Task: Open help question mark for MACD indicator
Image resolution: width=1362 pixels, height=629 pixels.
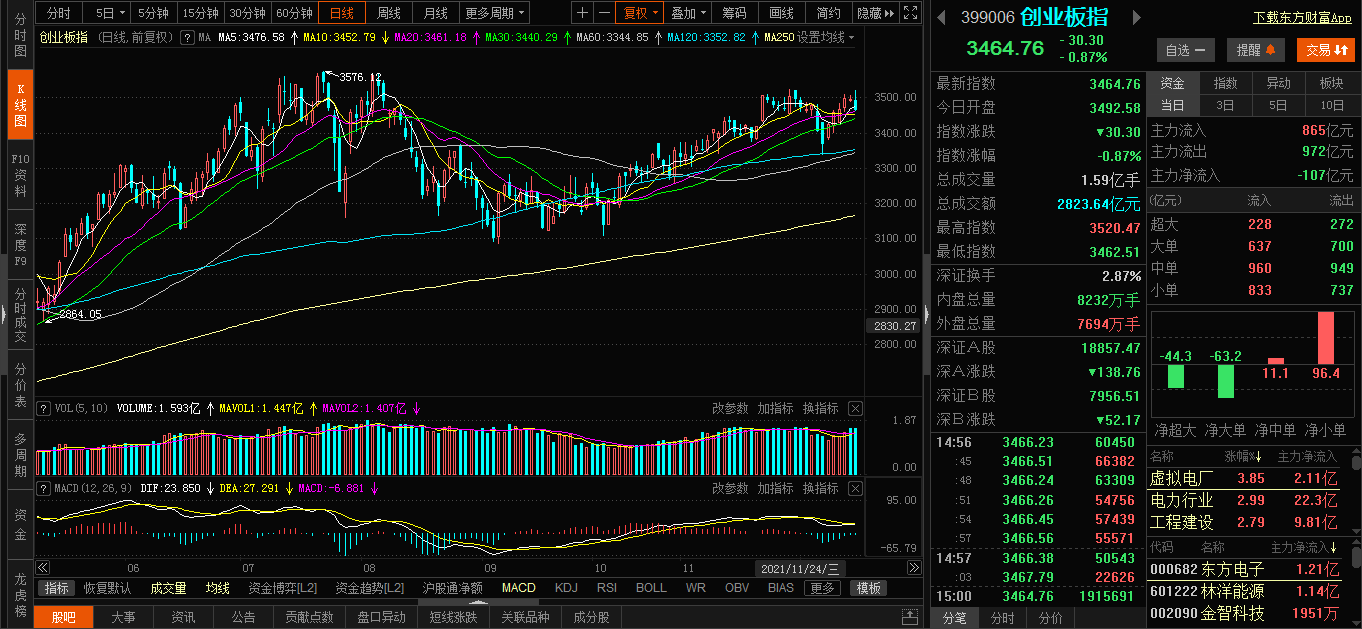Action: point(42,488)
